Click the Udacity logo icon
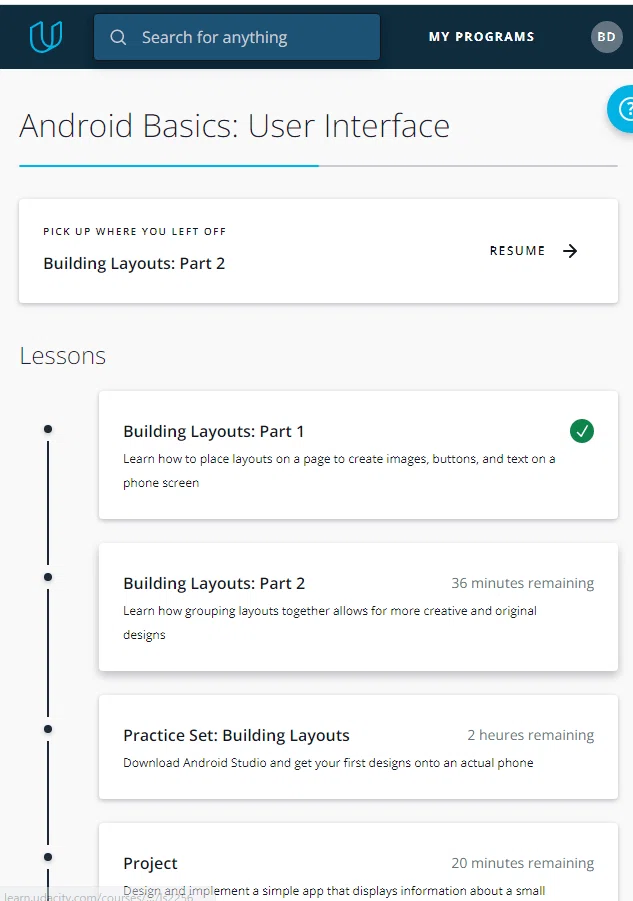 (46, 37)
